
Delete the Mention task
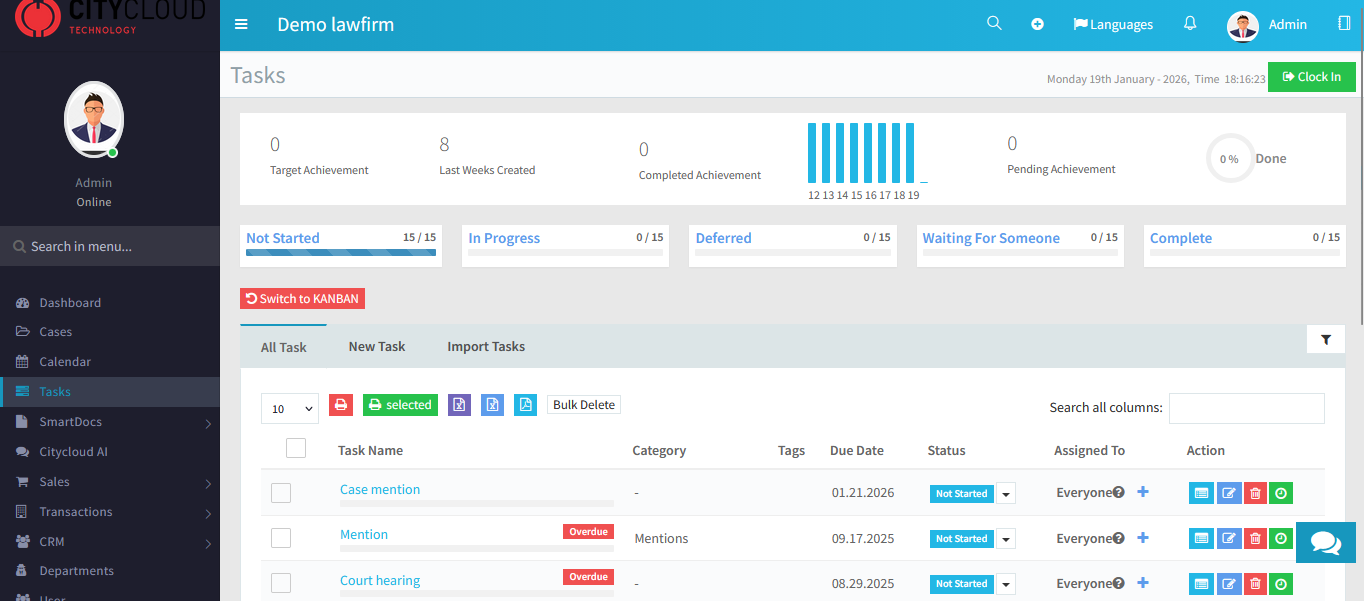click(1255, 538)
